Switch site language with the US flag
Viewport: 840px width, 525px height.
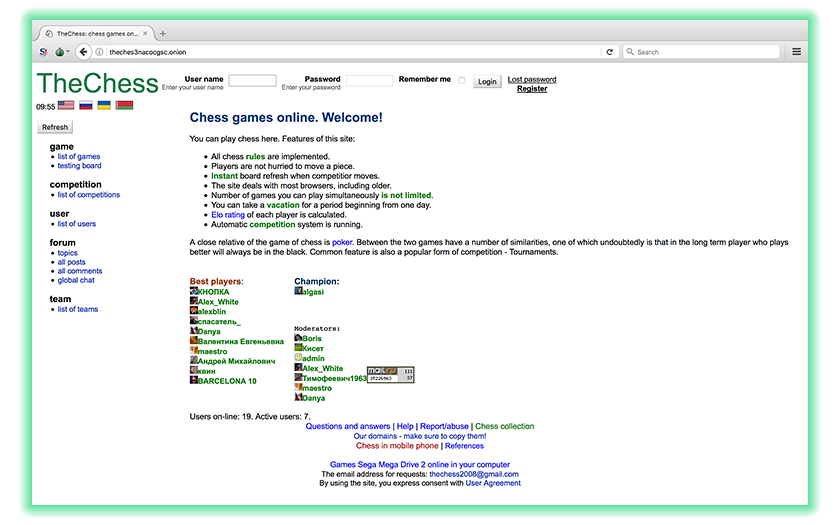pos(66,105)
